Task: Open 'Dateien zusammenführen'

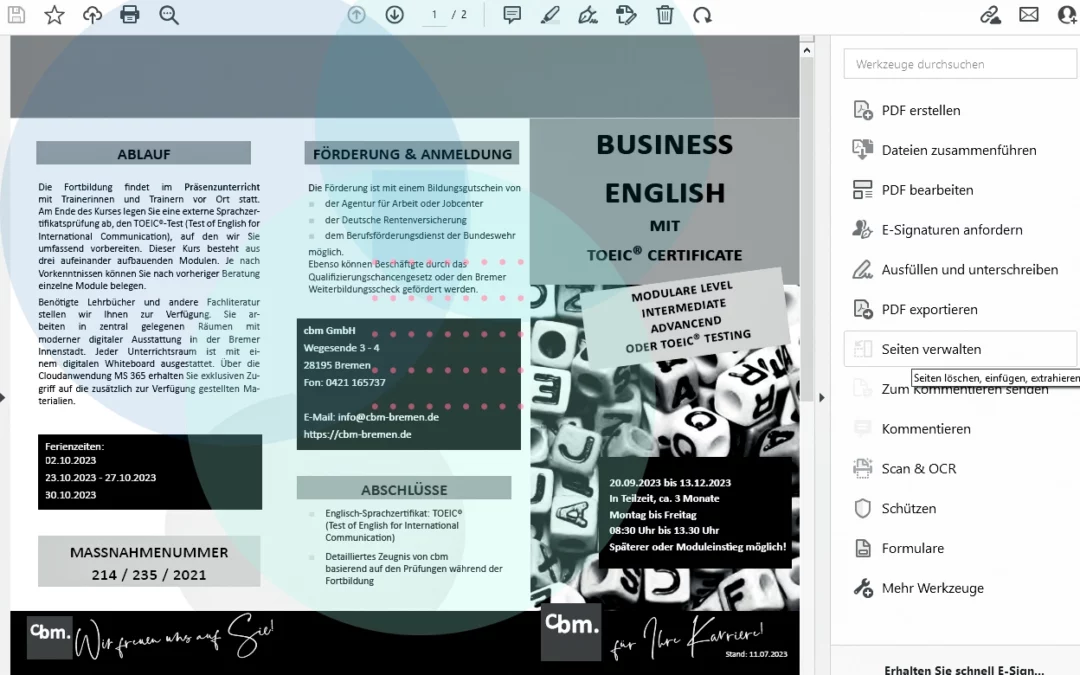Action: [960, 150]
